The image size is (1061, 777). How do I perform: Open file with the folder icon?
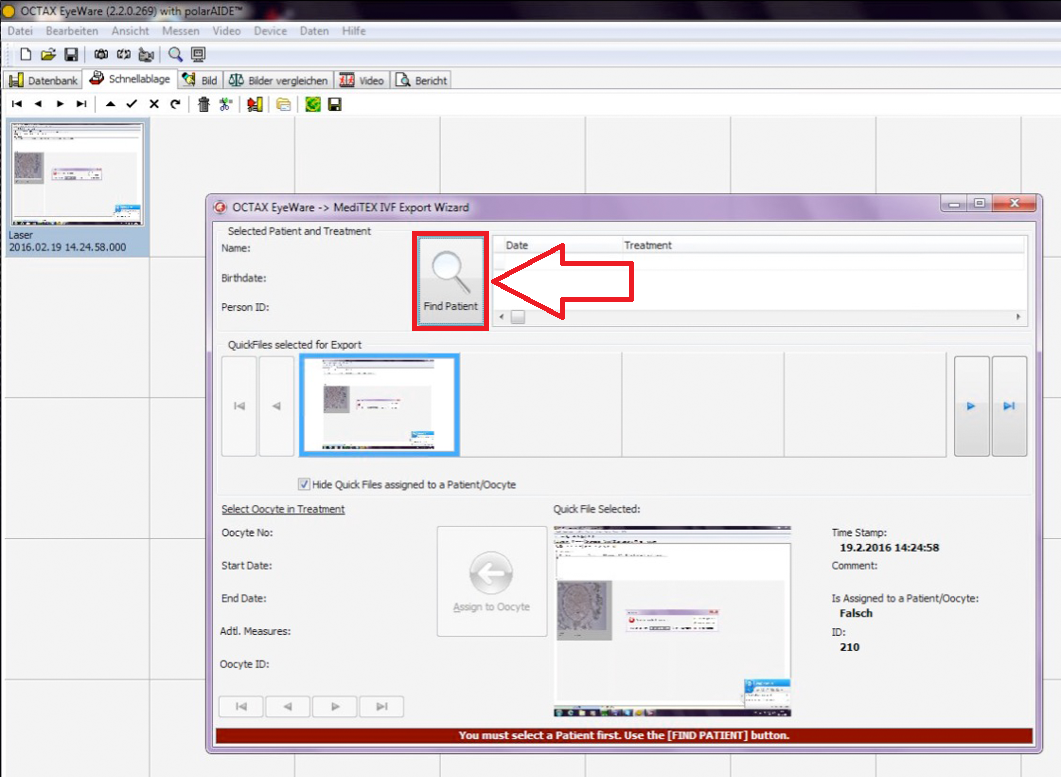(48, 54)
